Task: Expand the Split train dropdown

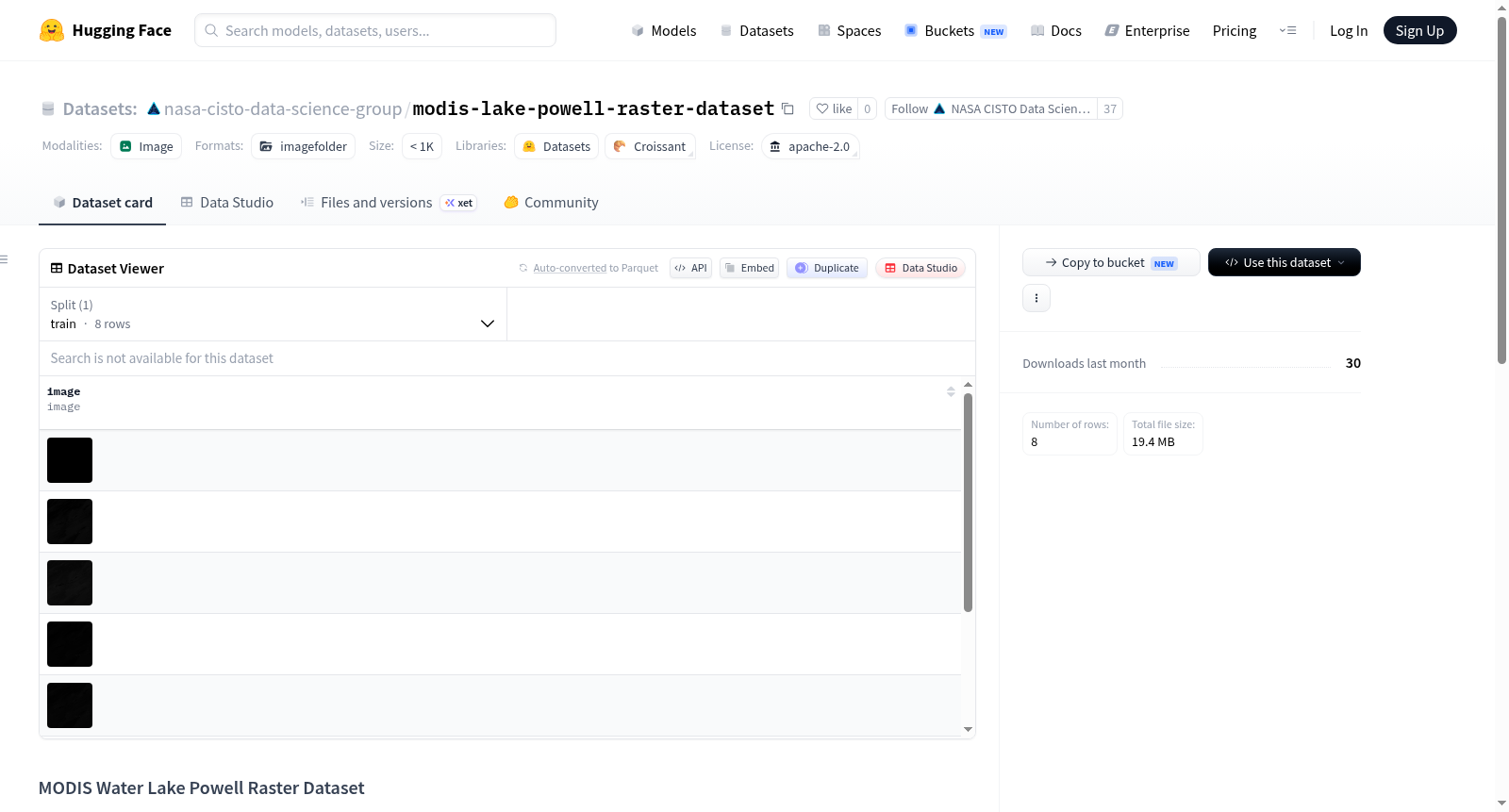Action: point(273,314)
